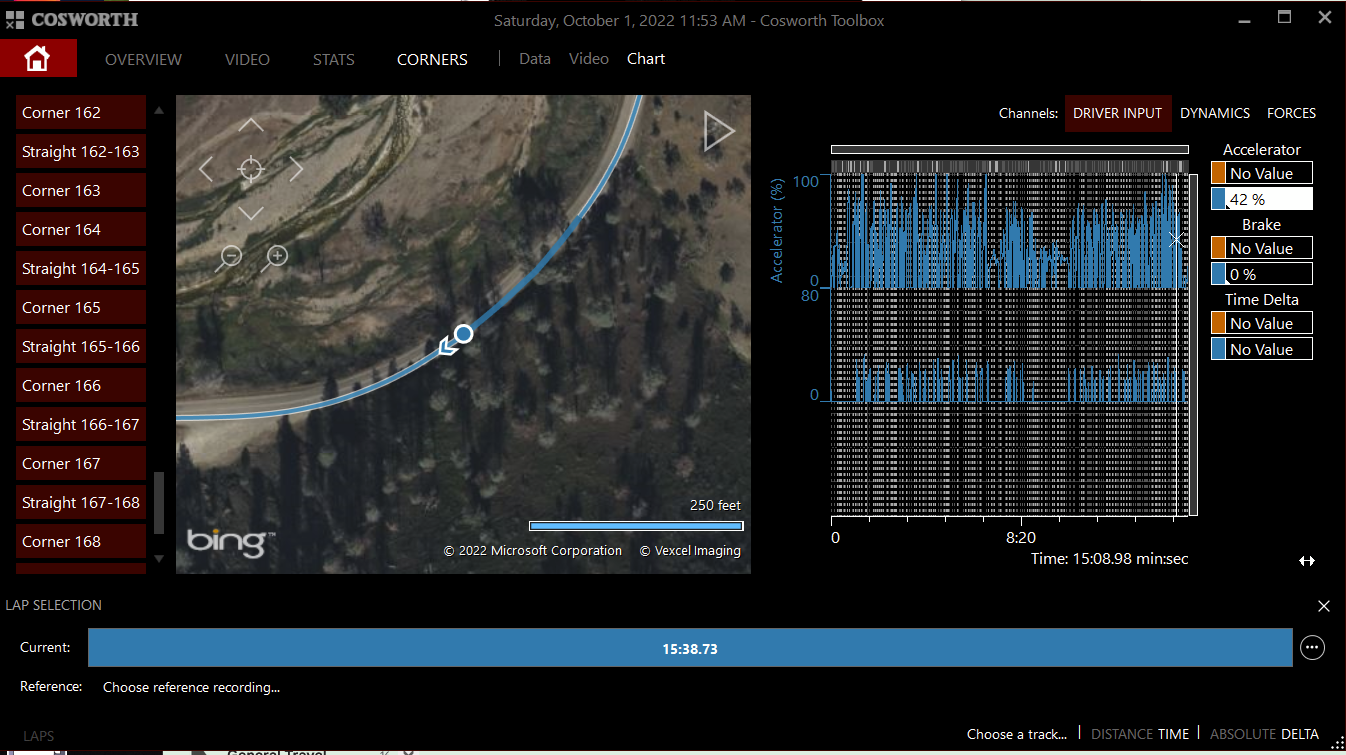This screenshot has width=1346, height=755.
Task: Click the red Home icon
Action: (x=38, y=59)
